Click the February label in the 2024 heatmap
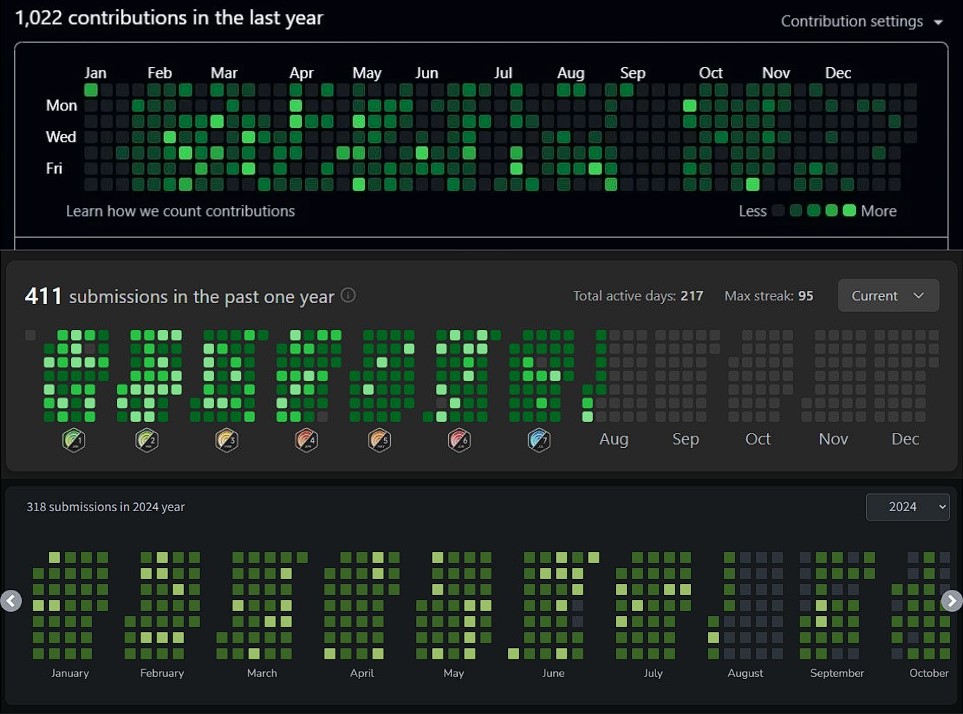The width and height of the screenshot is (963, 714). point(162,673)
